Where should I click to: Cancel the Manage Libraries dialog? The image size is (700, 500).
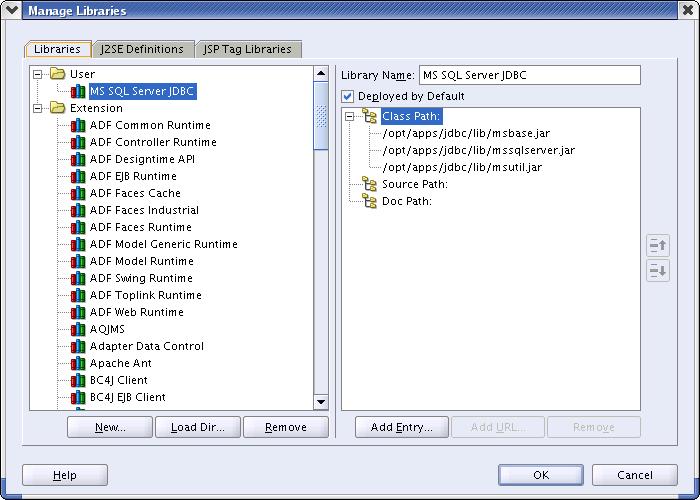pyautogui.click(x=635, y=475)
